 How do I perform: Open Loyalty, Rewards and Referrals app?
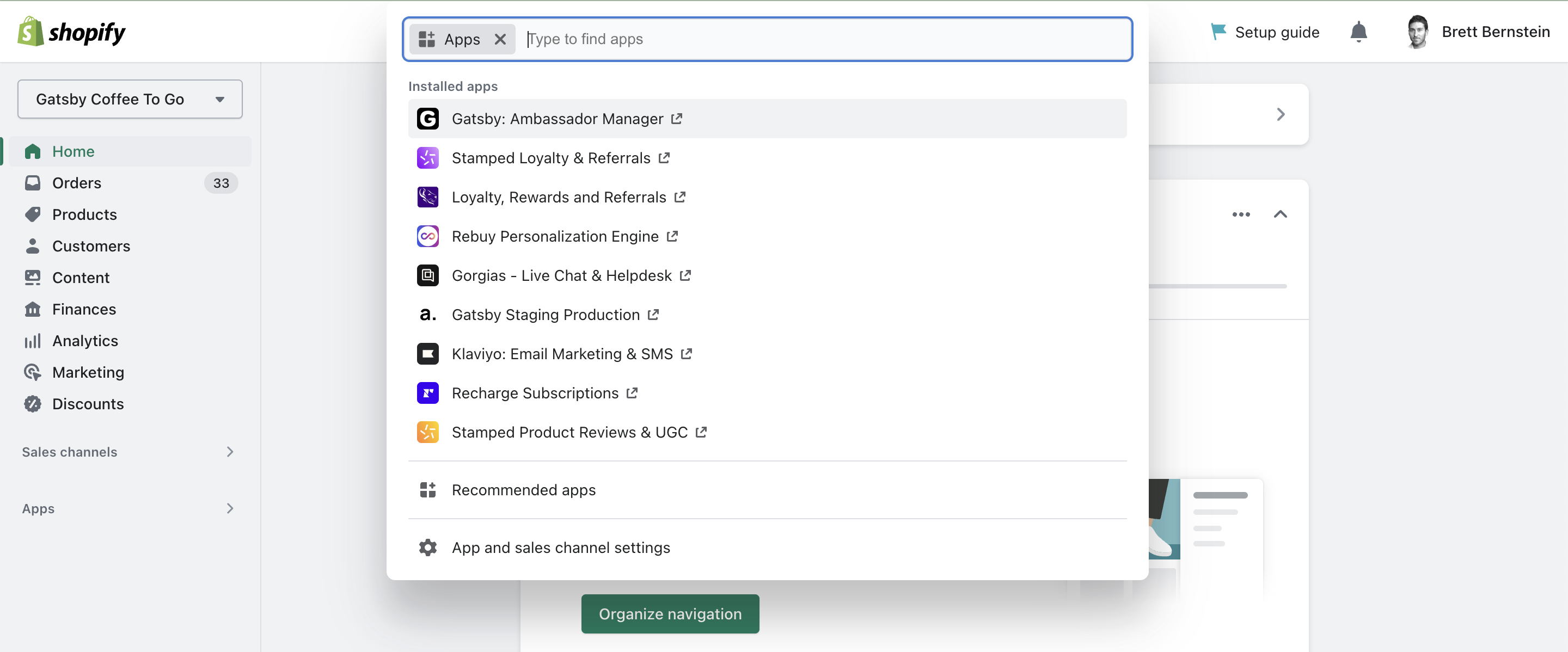click(x=767, y=197)
